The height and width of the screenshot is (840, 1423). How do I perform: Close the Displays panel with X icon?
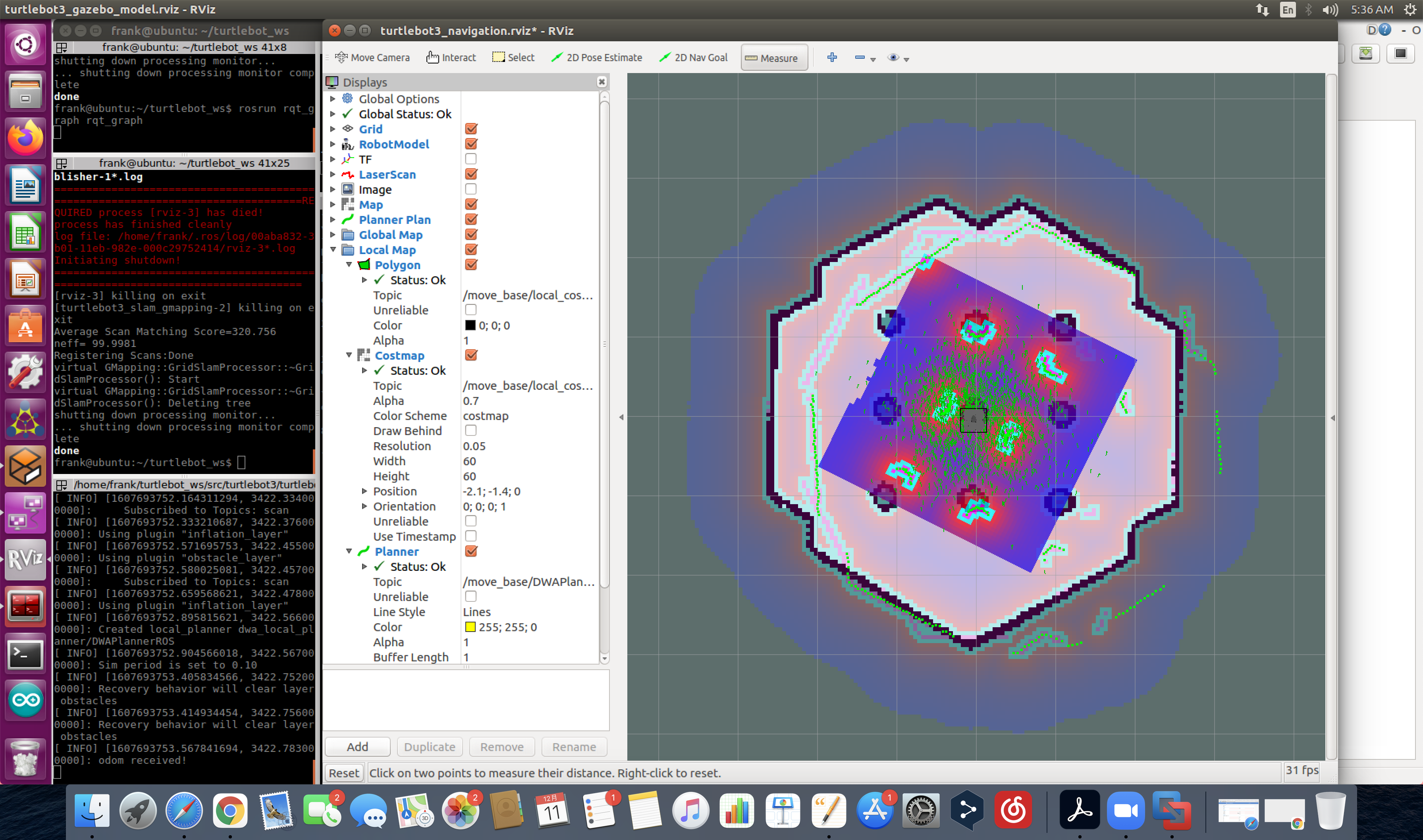(601, 82)
